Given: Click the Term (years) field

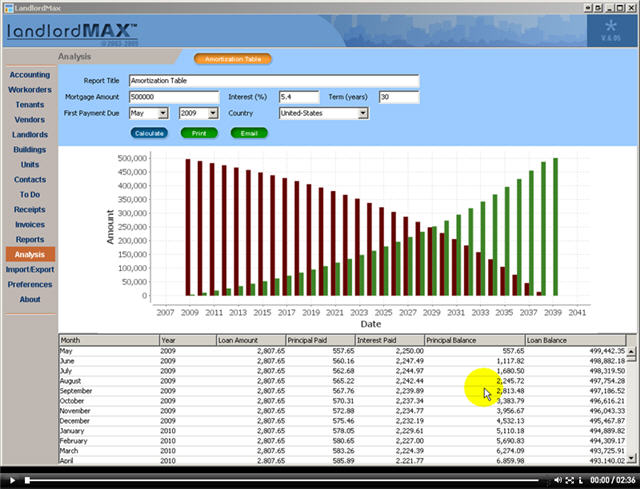Looking at the screenshot, I should (x=399, y=97).
